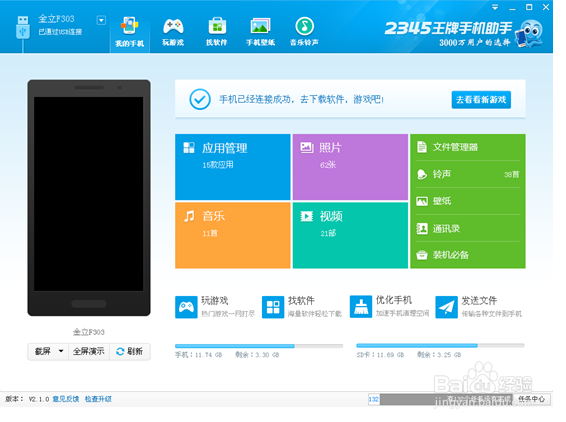Click 去看看新游戏 button
Screen dimensions: 566x422
481,100
